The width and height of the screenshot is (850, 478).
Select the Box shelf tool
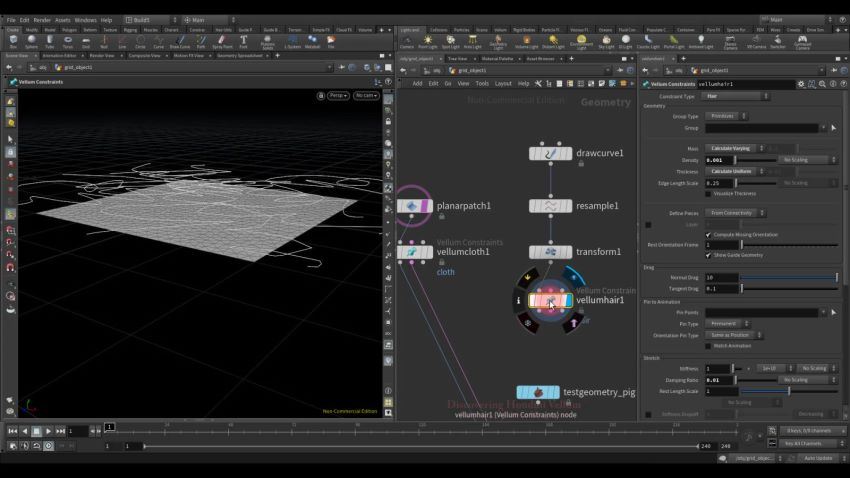[x=14, y=42]
